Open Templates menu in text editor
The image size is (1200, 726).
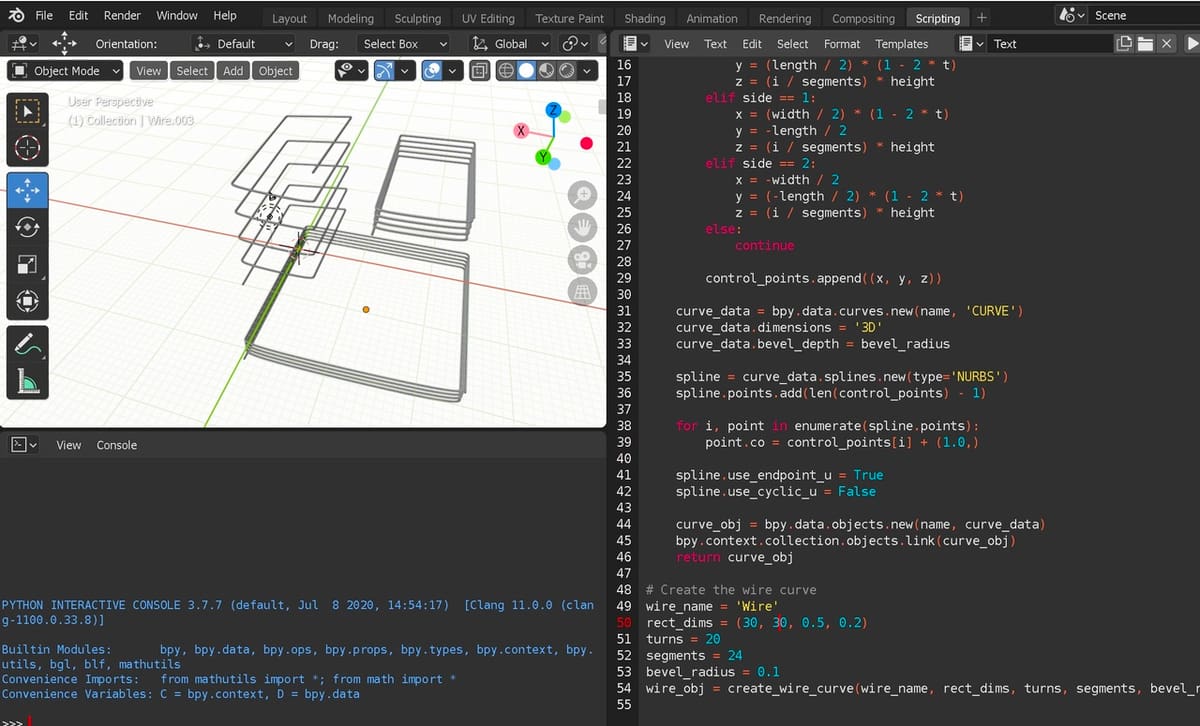pos(901,44)
